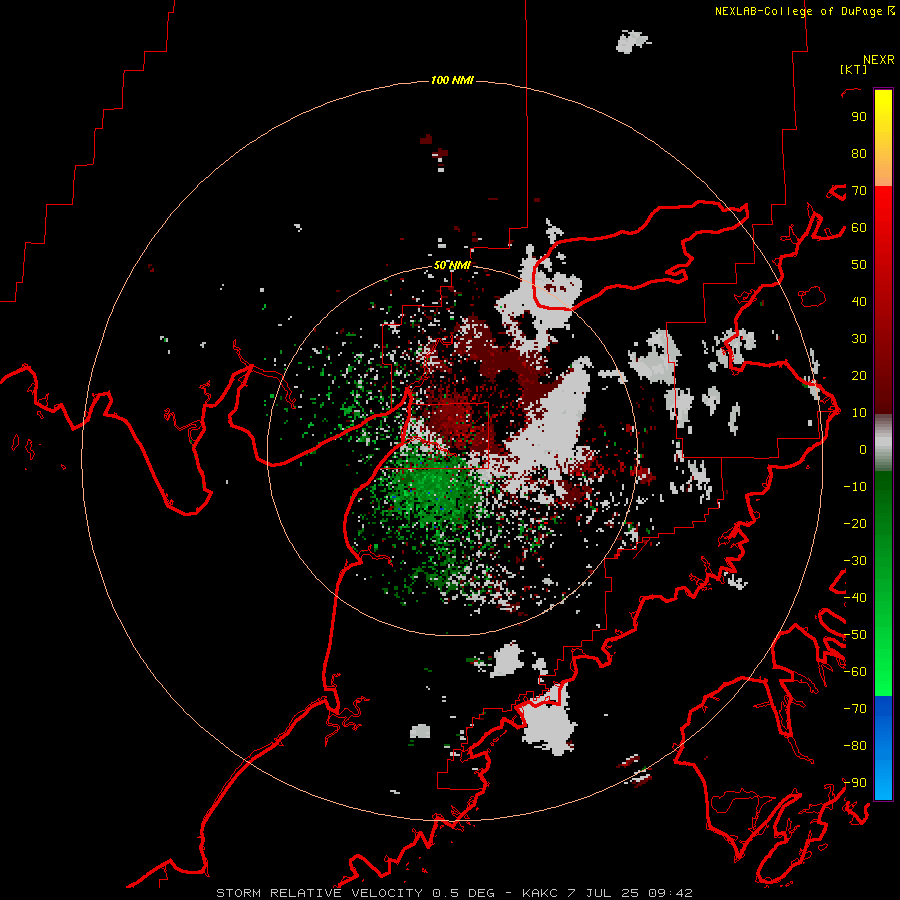Click the 80 knot label on color scale
The height and width of the screenshot is (900, 900).
pos(859,153)
